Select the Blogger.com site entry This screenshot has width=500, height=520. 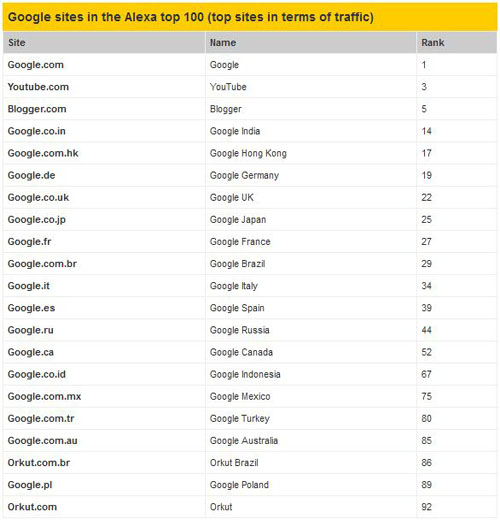37,109
